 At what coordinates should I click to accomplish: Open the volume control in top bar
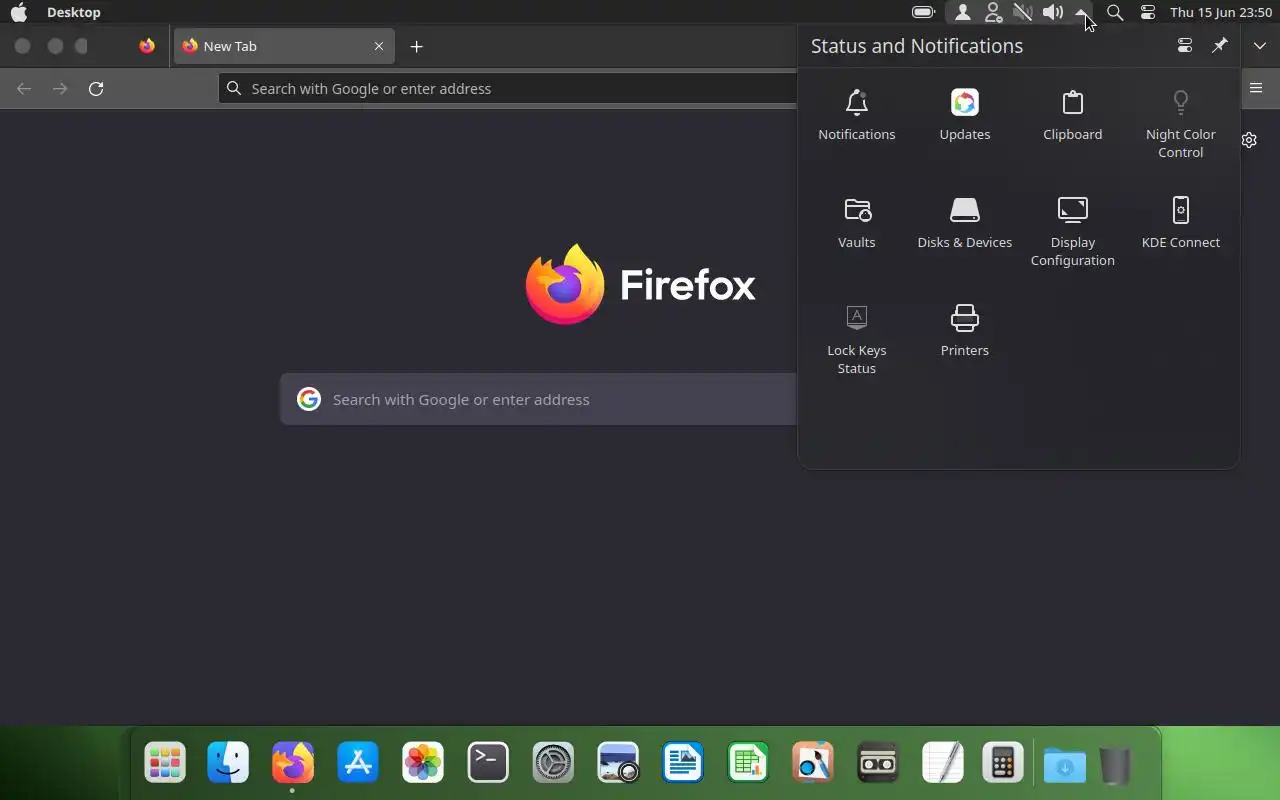tap(1052, 13)
